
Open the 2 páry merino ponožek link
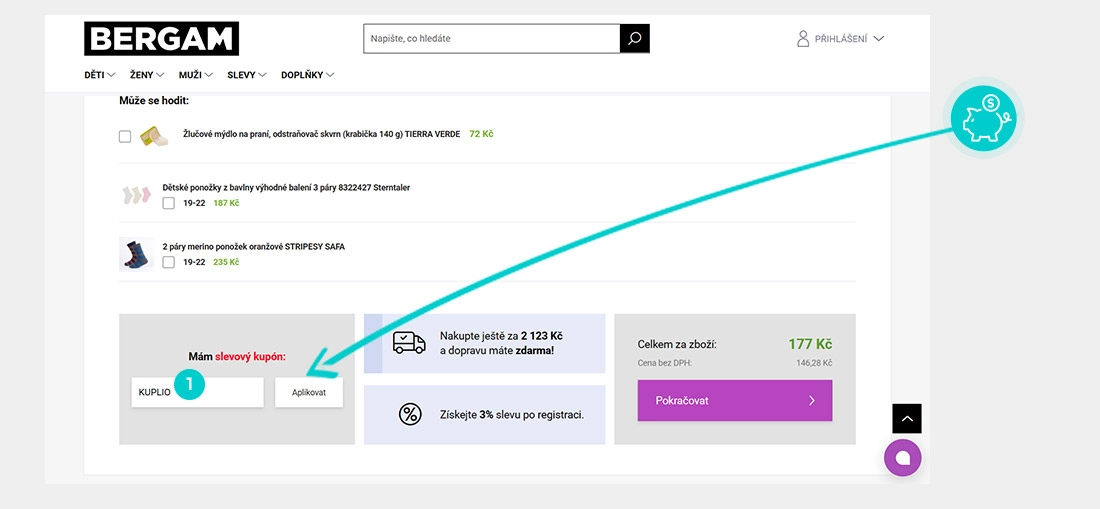[x=254, y=247]
